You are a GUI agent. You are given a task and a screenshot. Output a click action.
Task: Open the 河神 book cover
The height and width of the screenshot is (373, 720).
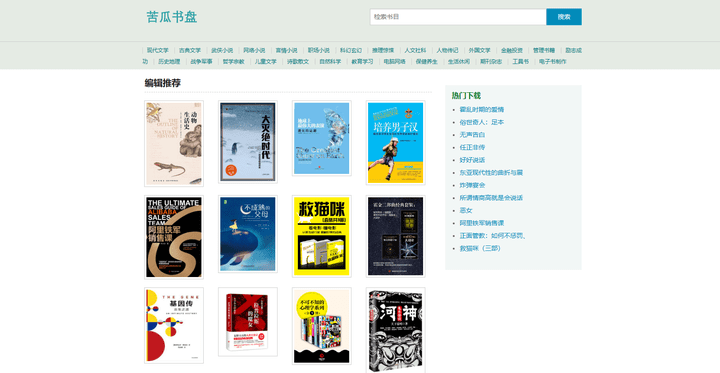click(x=396, y=330)
